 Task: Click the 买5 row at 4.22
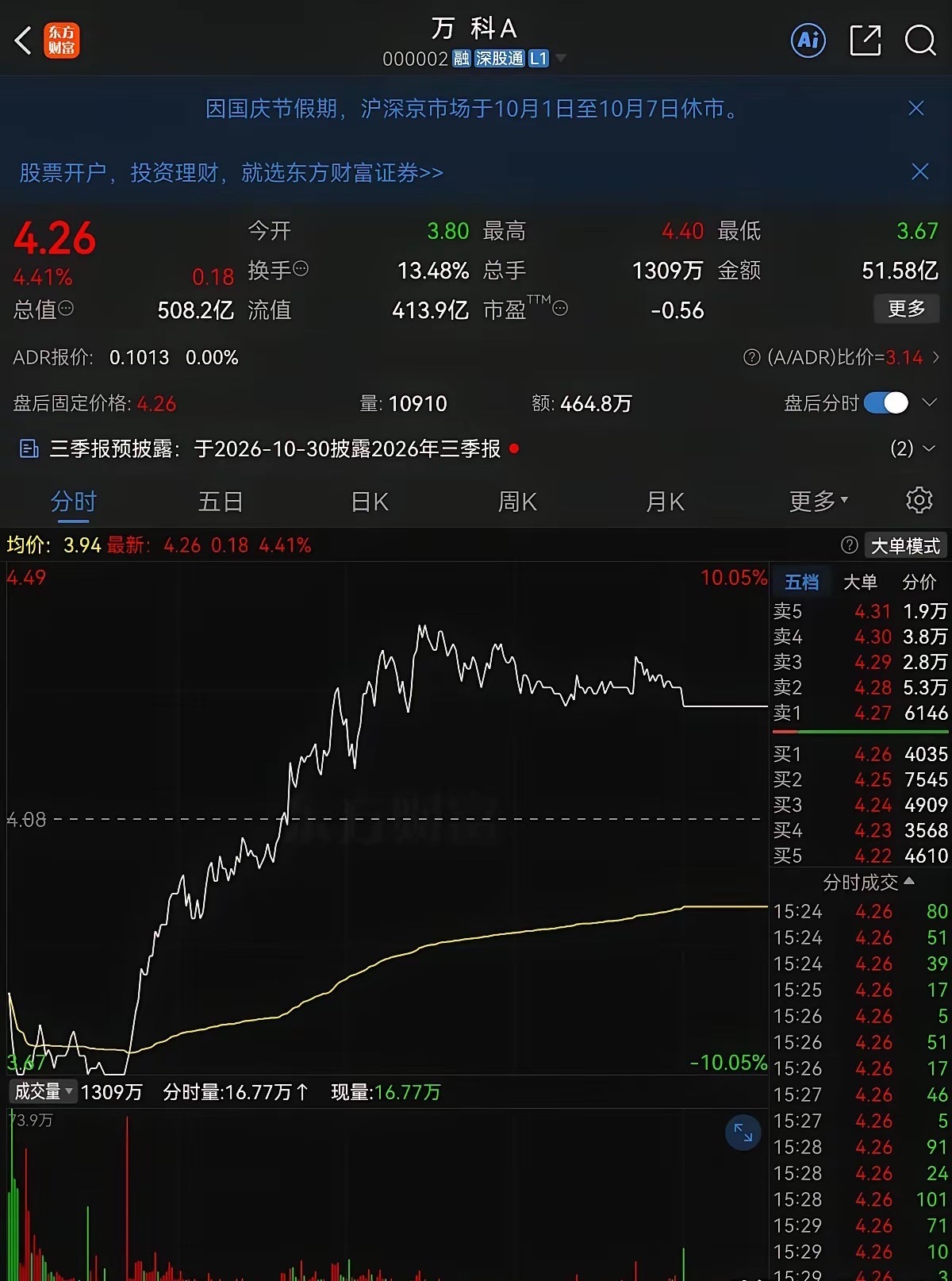click(x=860, y=856)
